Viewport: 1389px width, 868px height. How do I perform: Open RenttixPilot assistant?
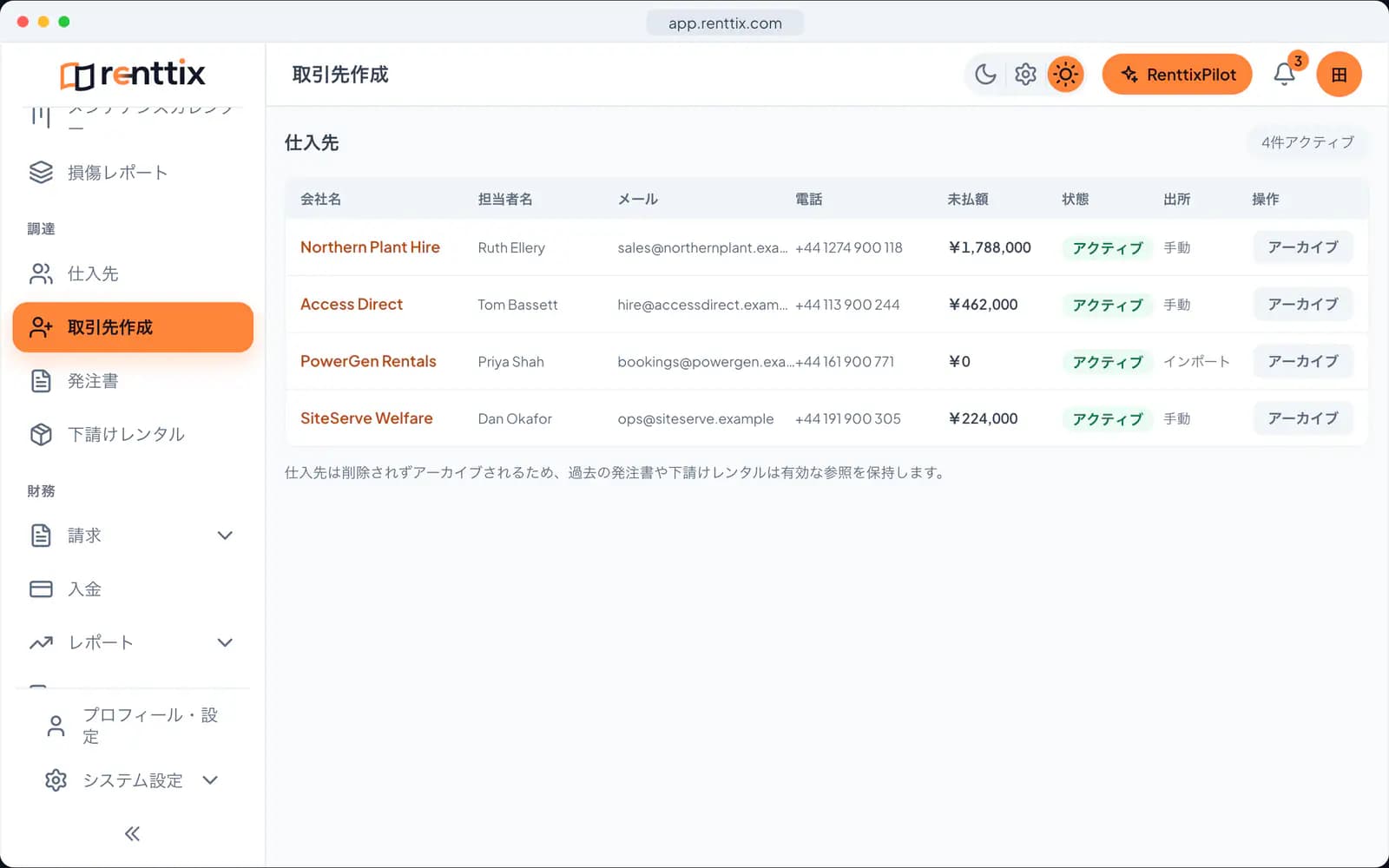point(1177,75)
